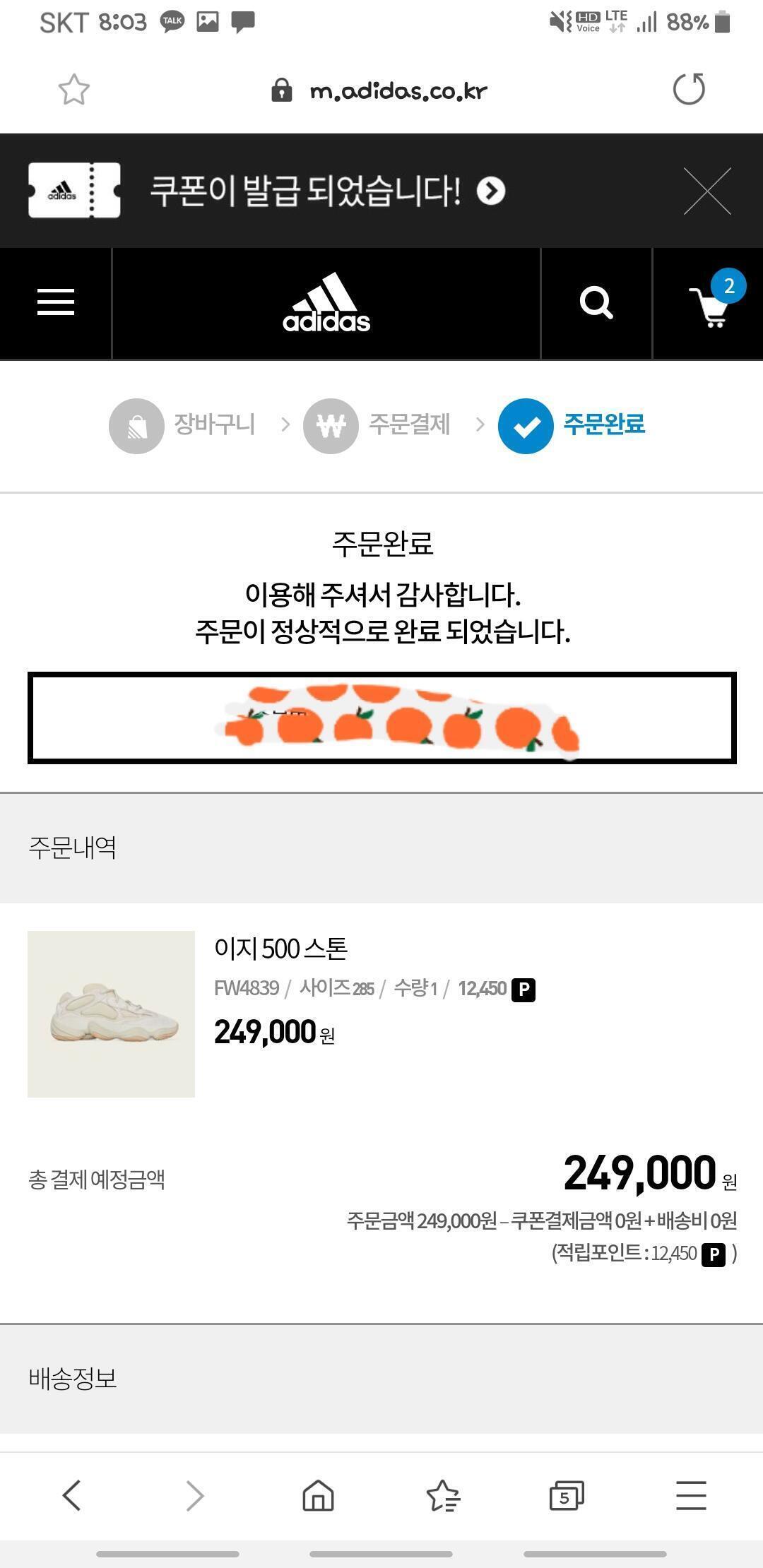Bookmark page with the star icon
This screenshot has height=1568, width=763.
[73, 90]
